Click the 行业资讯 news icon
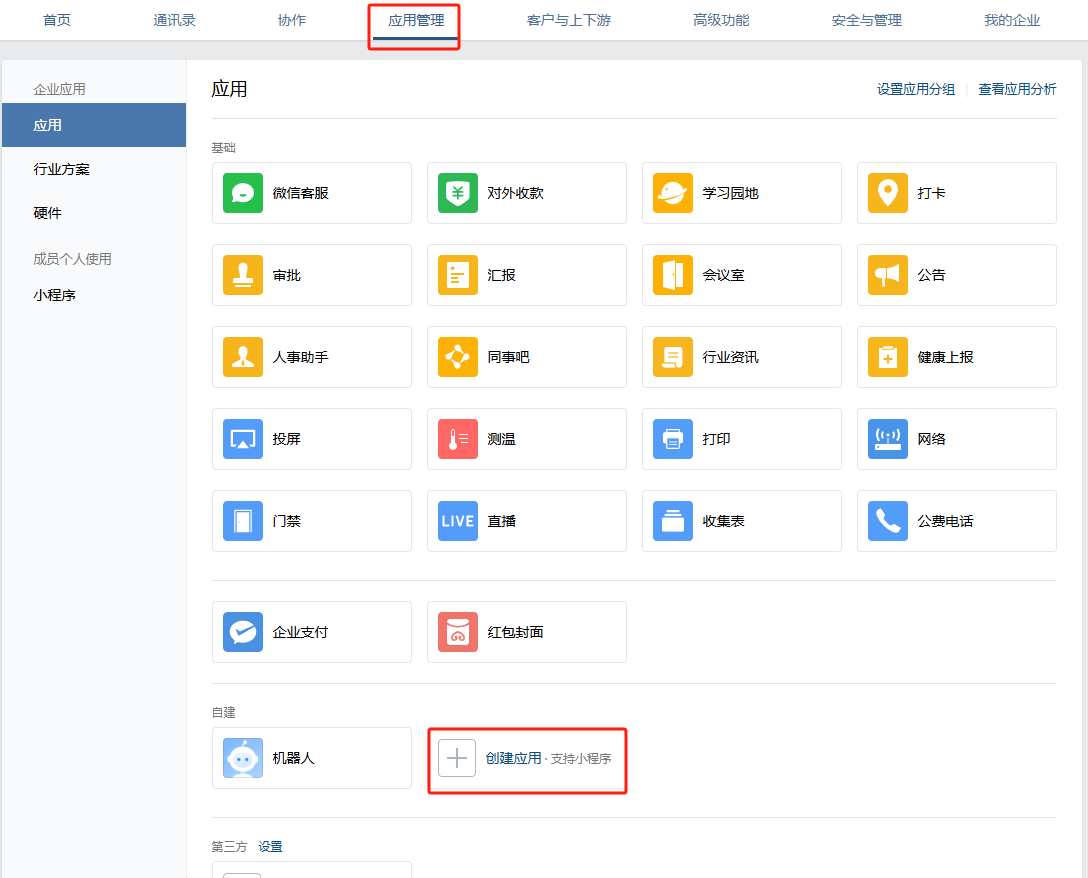The image size is (1088, 878). [x=673, y=357]
